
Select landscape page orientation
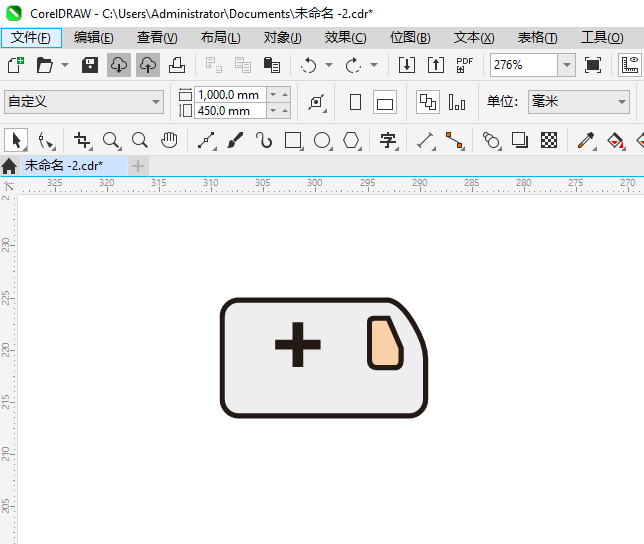click(385, 102)
